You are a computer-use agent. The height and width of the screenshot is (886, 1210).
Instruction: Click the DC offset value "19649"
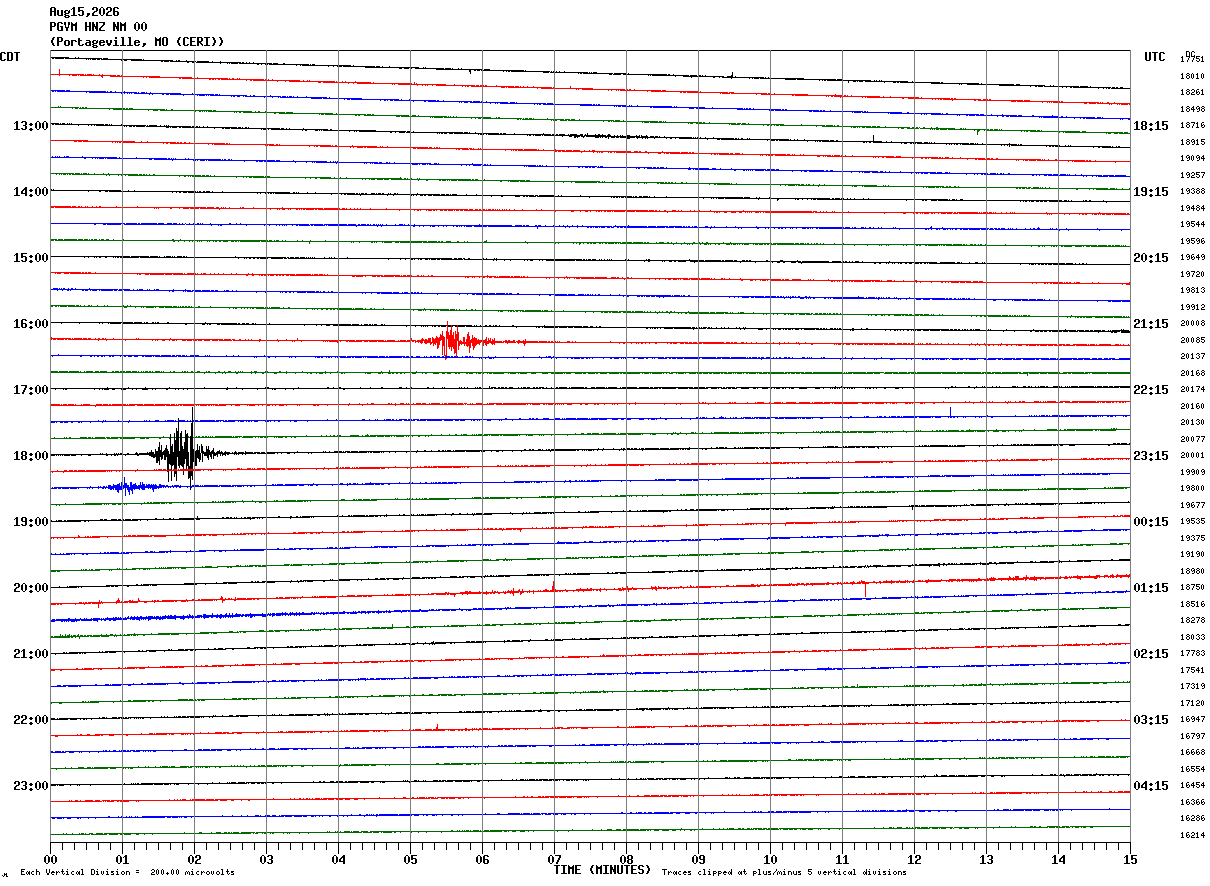[x=1192, y=258]
